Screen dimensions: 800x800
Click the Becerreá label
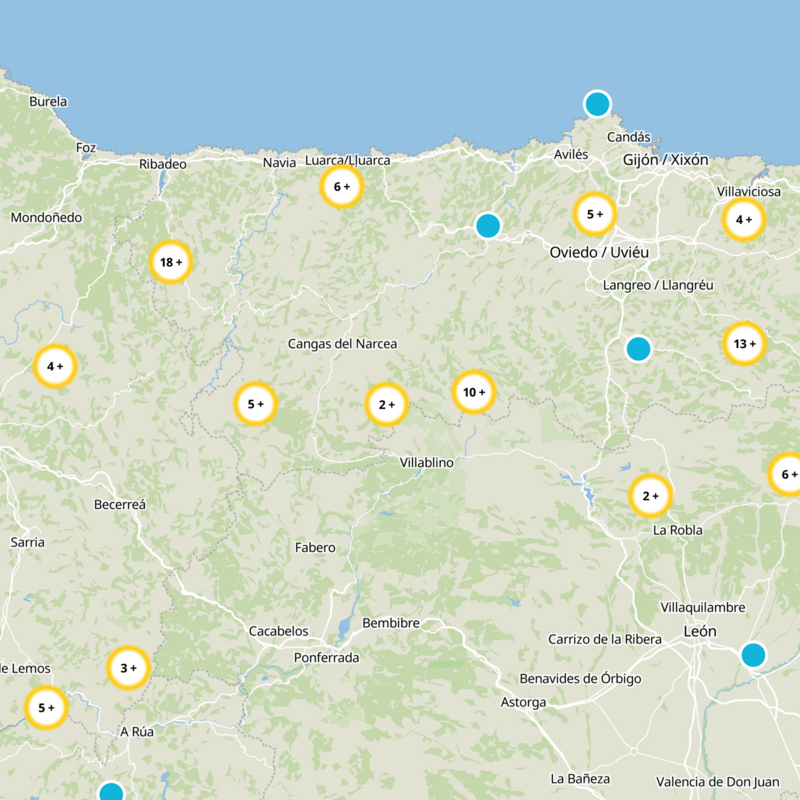click(120, 504)
